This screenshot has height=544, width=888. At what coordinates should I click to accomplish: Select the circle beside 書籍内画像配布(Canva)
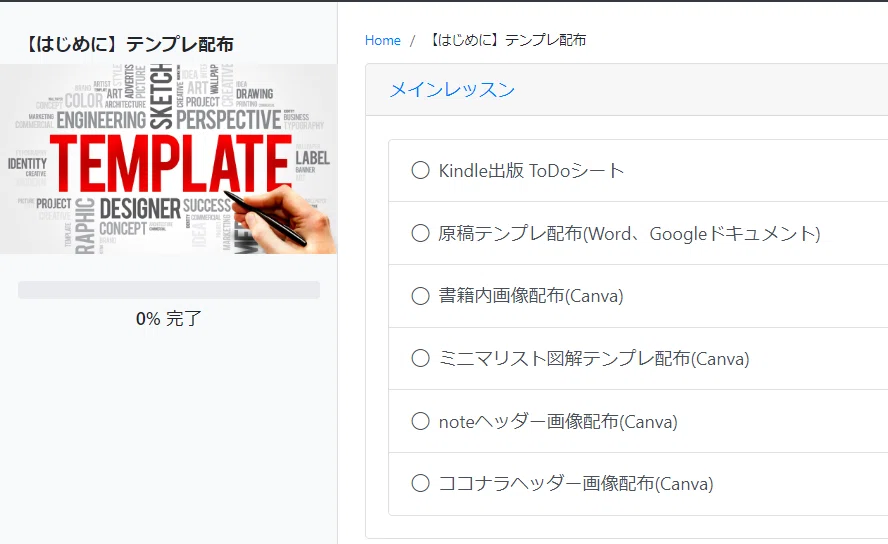420,295
